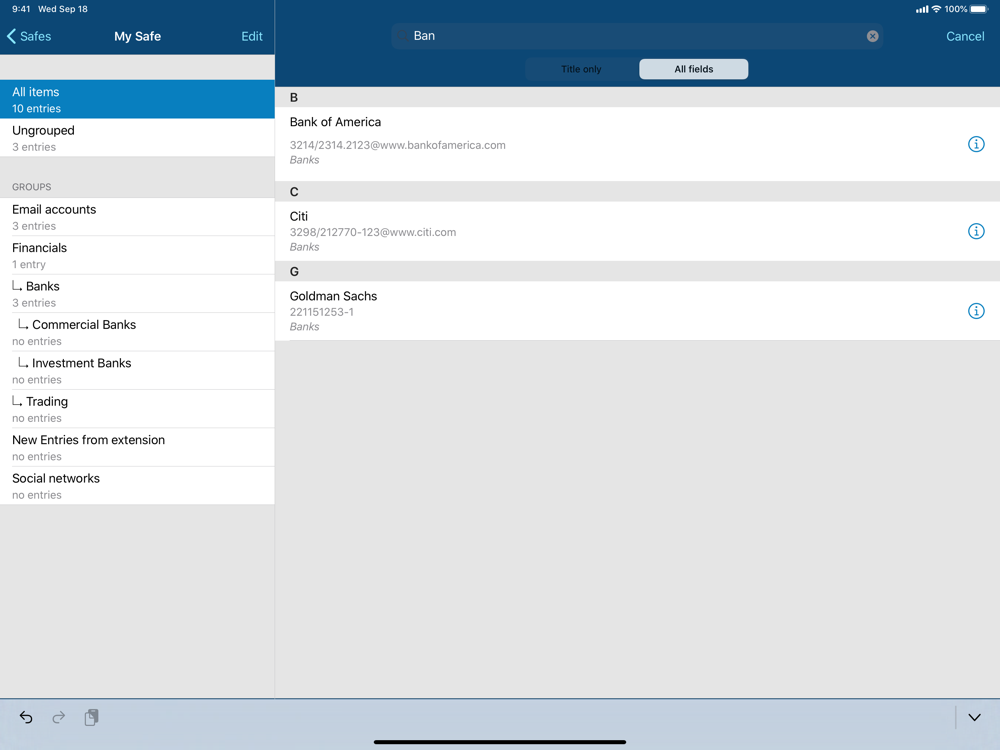Tap the iPad home indicator bar

tap(500, 742)
